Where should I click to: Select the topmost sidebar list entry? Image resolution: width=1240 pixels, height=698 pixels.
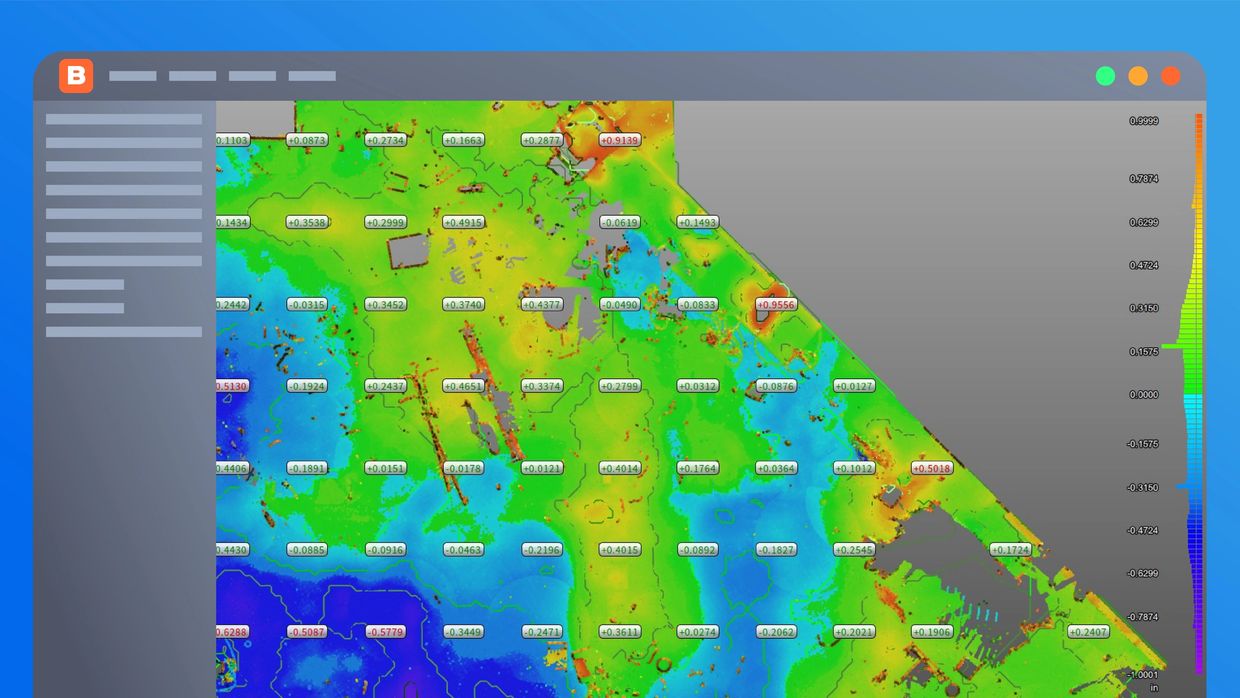123,119
